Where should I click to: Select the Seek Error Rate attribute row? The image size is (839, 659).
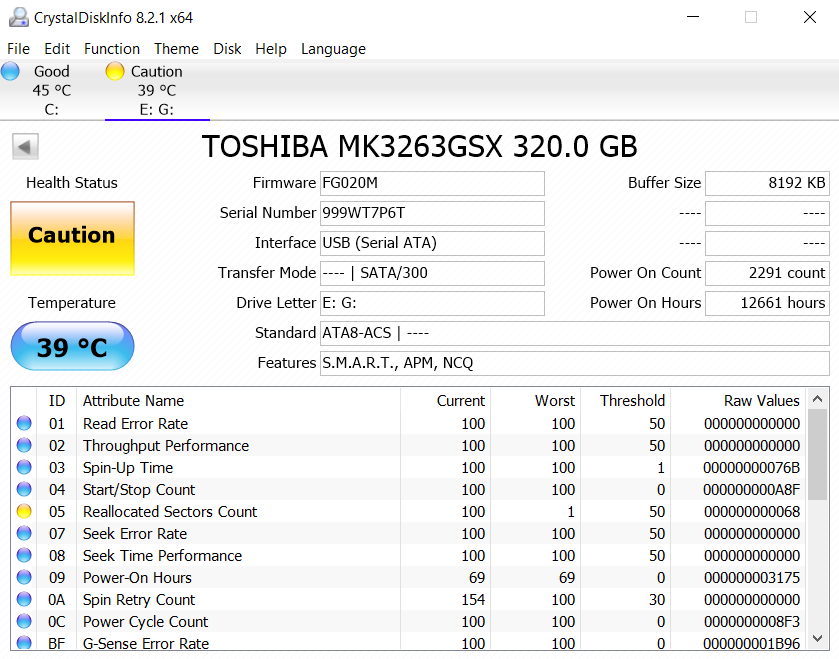pyautogui.click(x=409, y=533)
